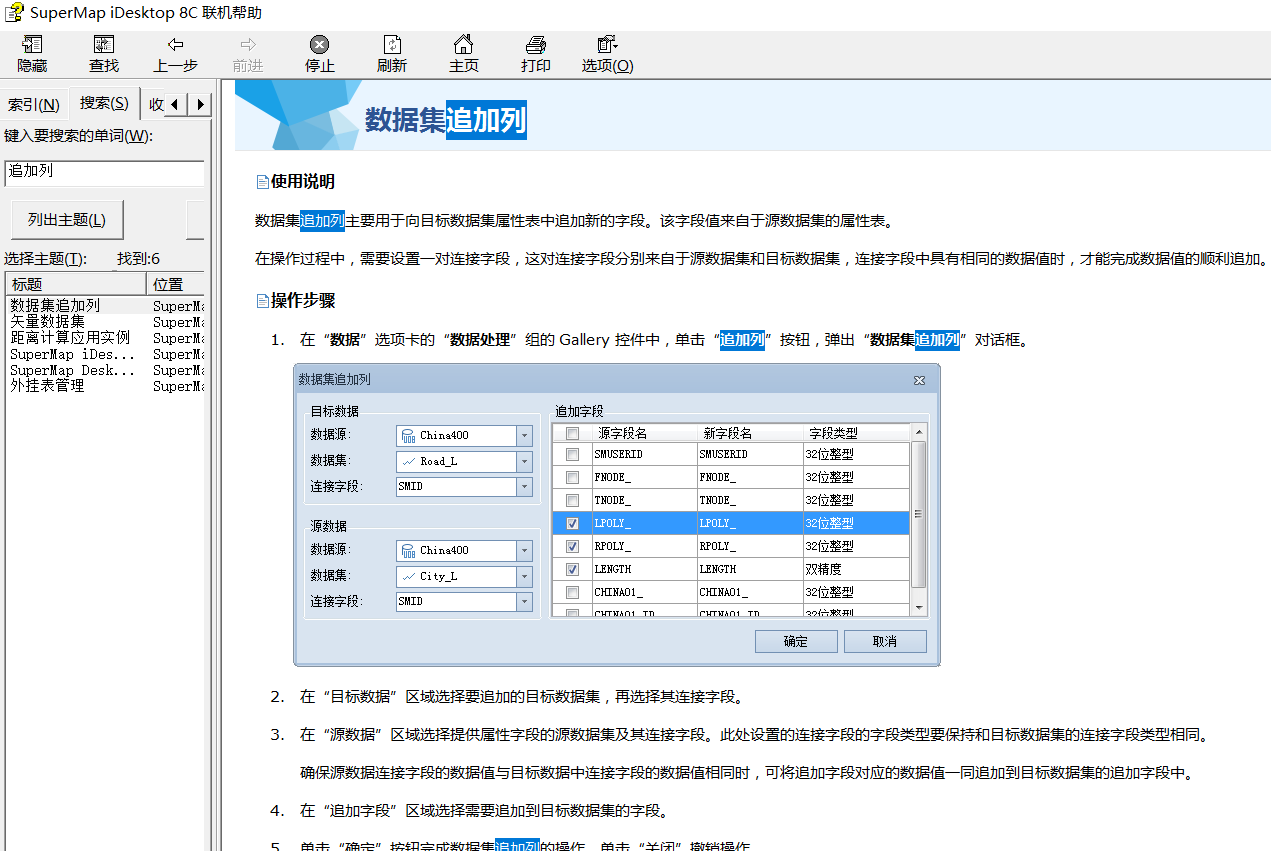Close the 数据集追加列 dialog in the illustration
Image resolution: width=1271 pixels, height=851 pixels.
[x=919, y=380]
